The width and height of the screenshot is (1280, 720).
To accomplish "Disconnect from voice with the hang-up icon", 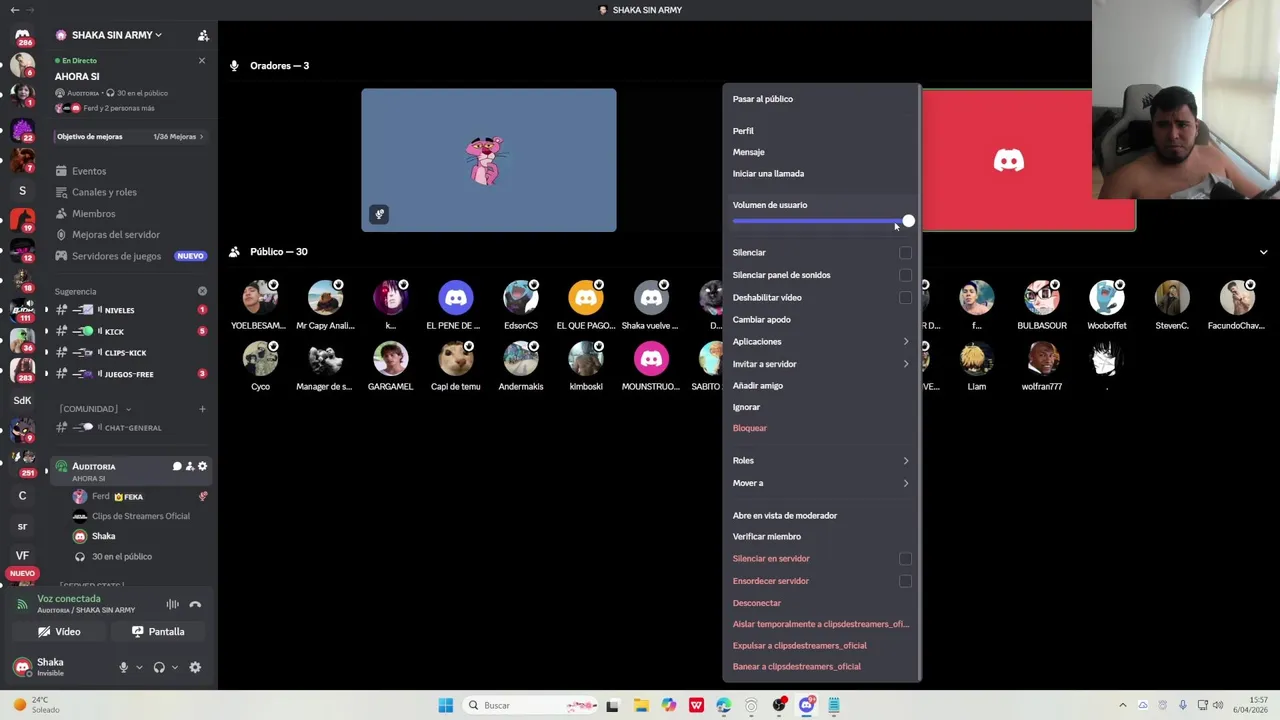I will coord(195,604).
